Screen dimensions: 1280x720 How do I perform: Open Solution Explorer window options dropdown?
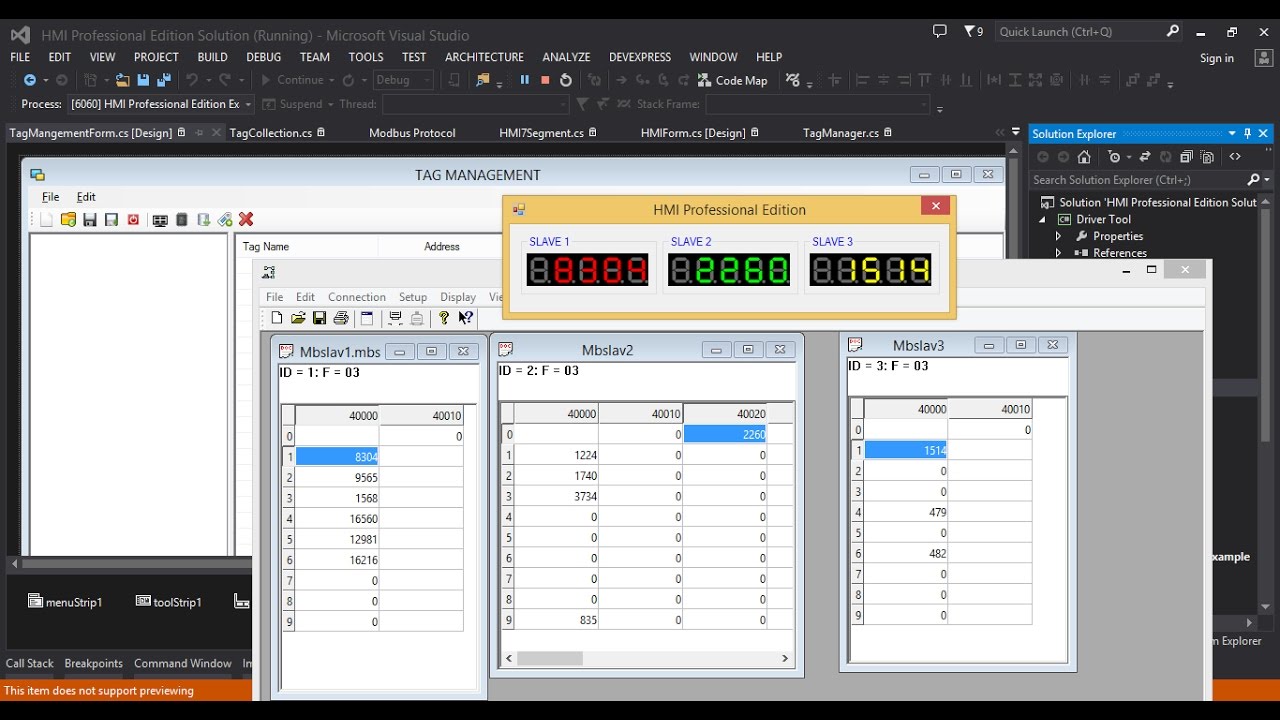pos(1232,134)
